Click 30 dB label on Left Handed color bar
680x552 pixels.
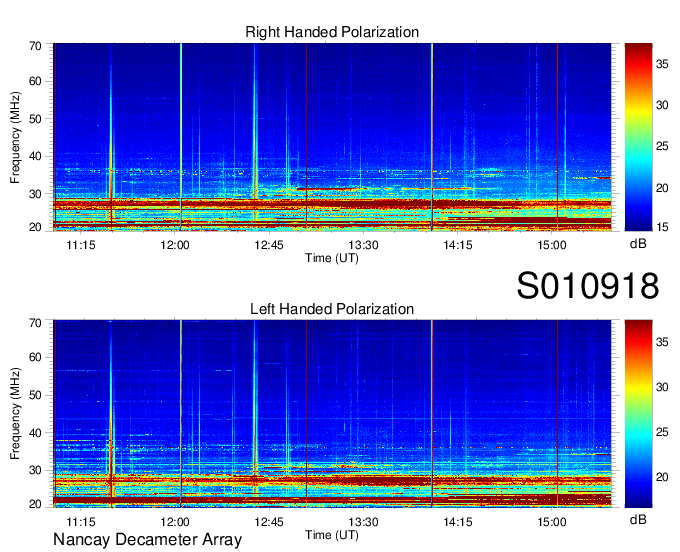662,387
